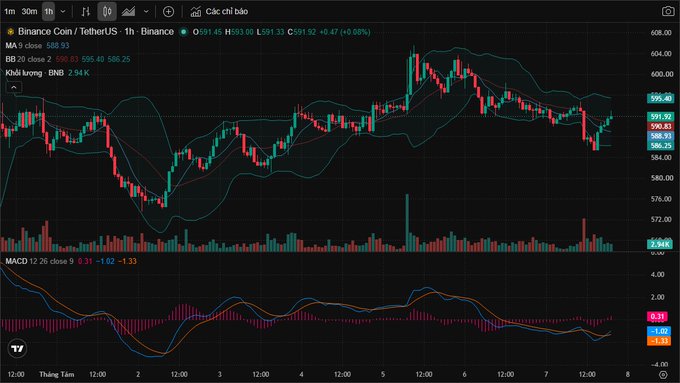Click the open value O591.45
680x383 pixels.
207,32
